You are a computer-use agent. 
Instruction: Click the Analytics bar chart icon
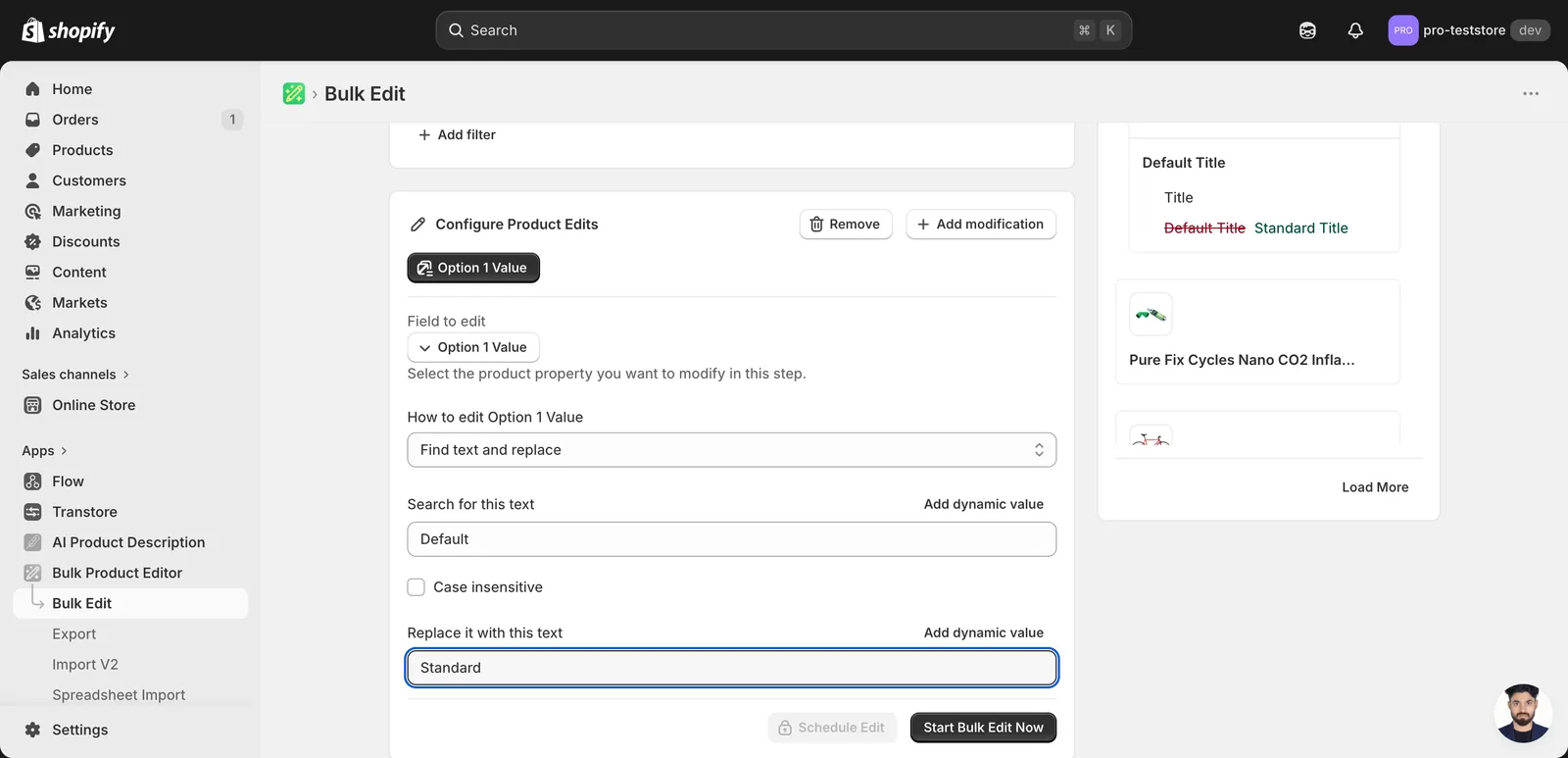coord(32,332)
